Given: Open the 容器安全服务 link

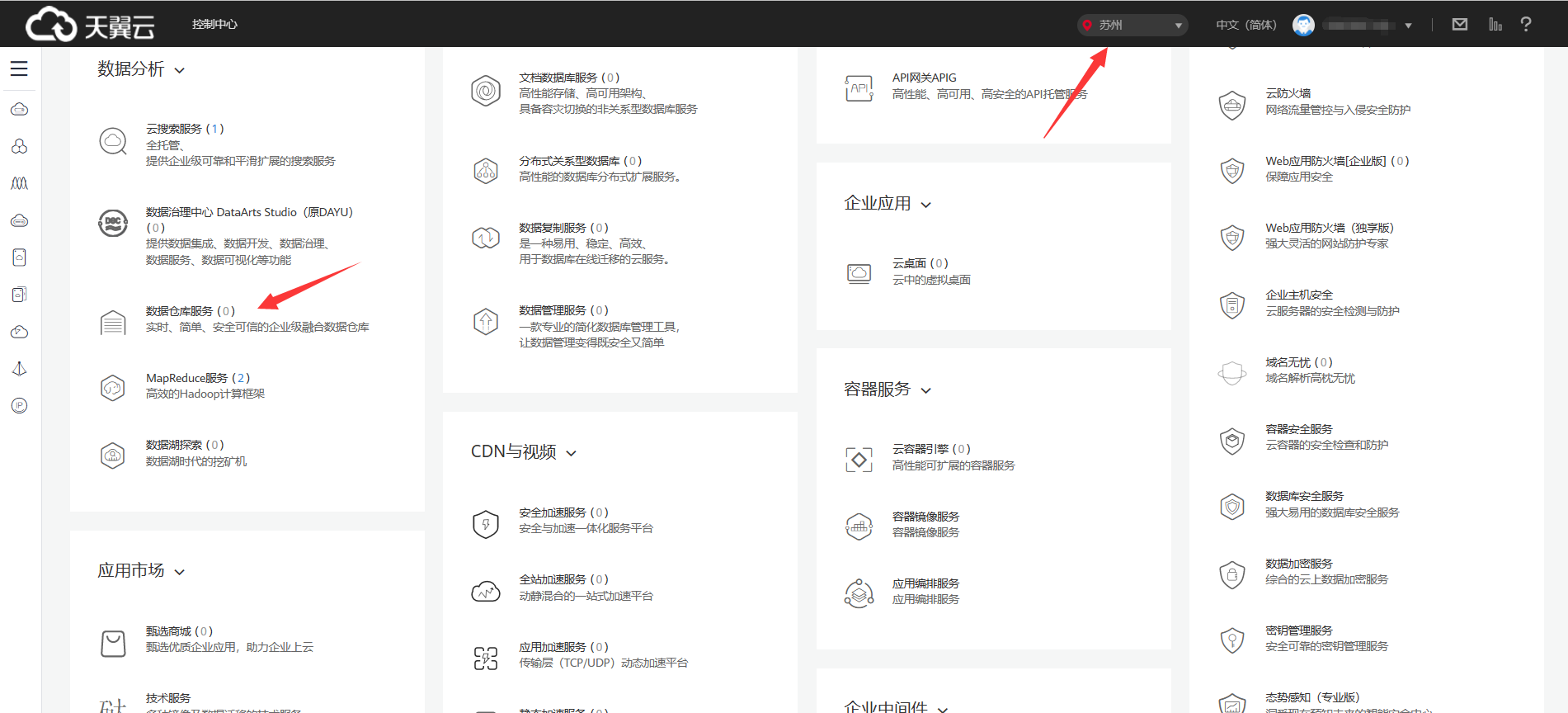Looking at the screenshot, I should tap(1299, 429).
